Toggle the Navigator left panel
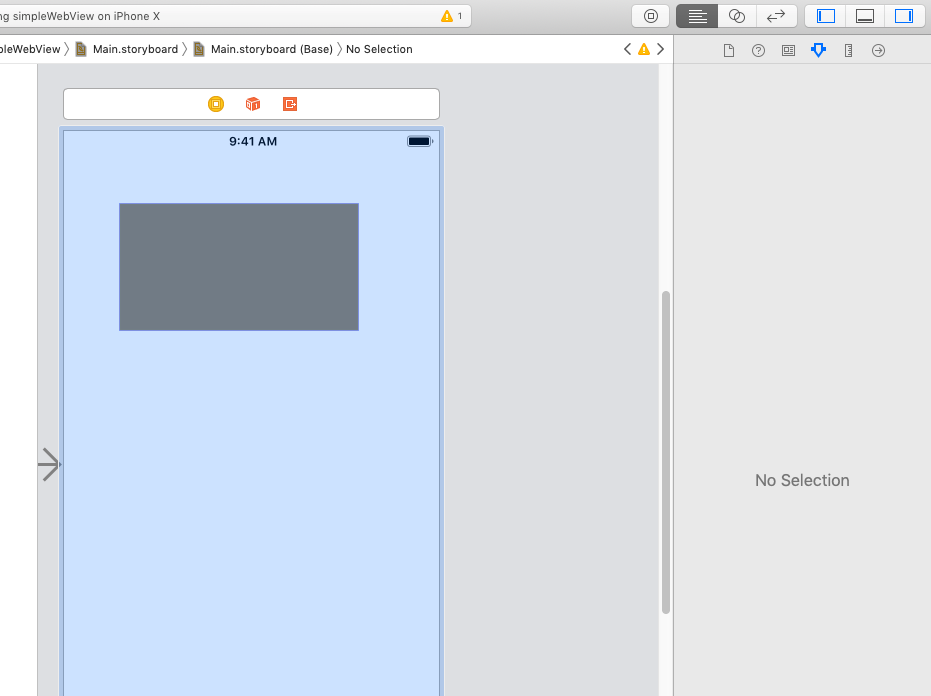The height and width of the screenshot is (696, 931). point(826,16)
